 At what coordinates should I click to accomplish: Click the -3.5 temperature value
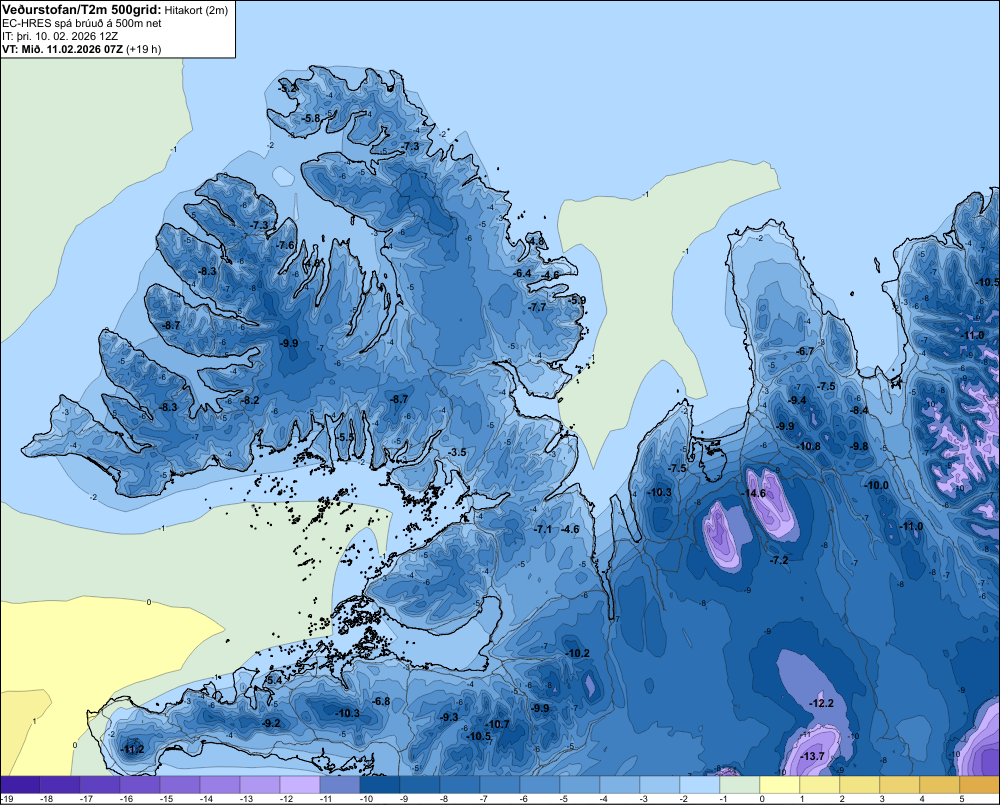click(457, 452)
